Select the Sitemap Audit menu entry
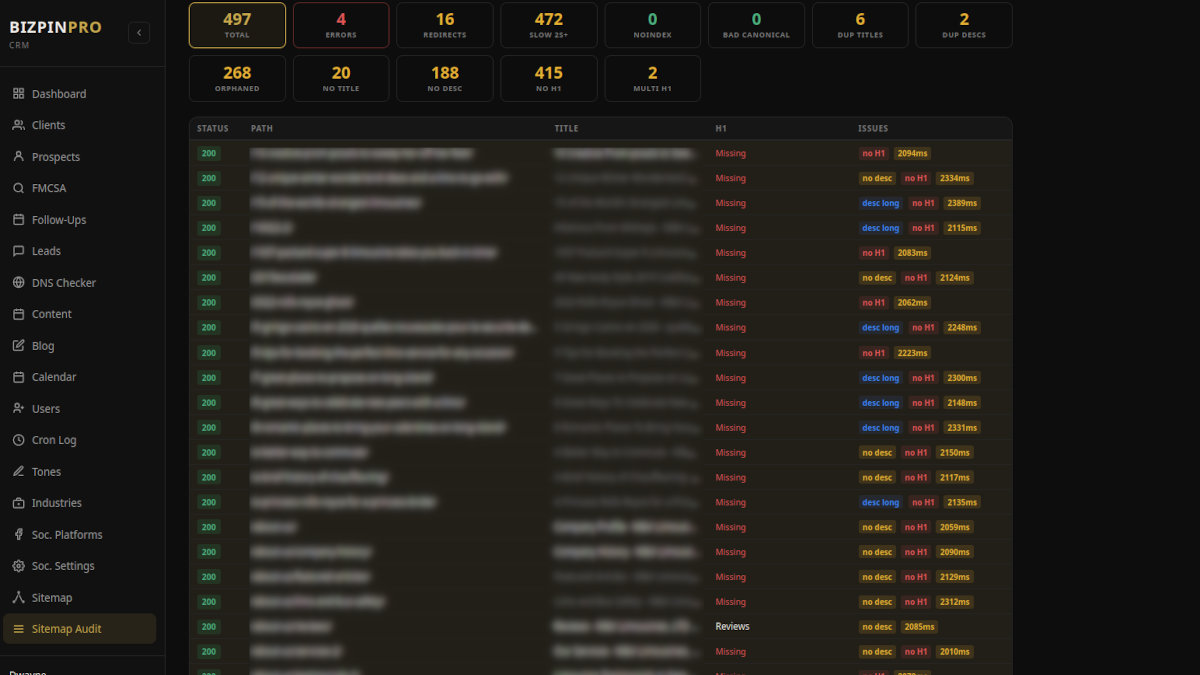The height and width of the screenshot is (675, 1200). click(68, 628)
